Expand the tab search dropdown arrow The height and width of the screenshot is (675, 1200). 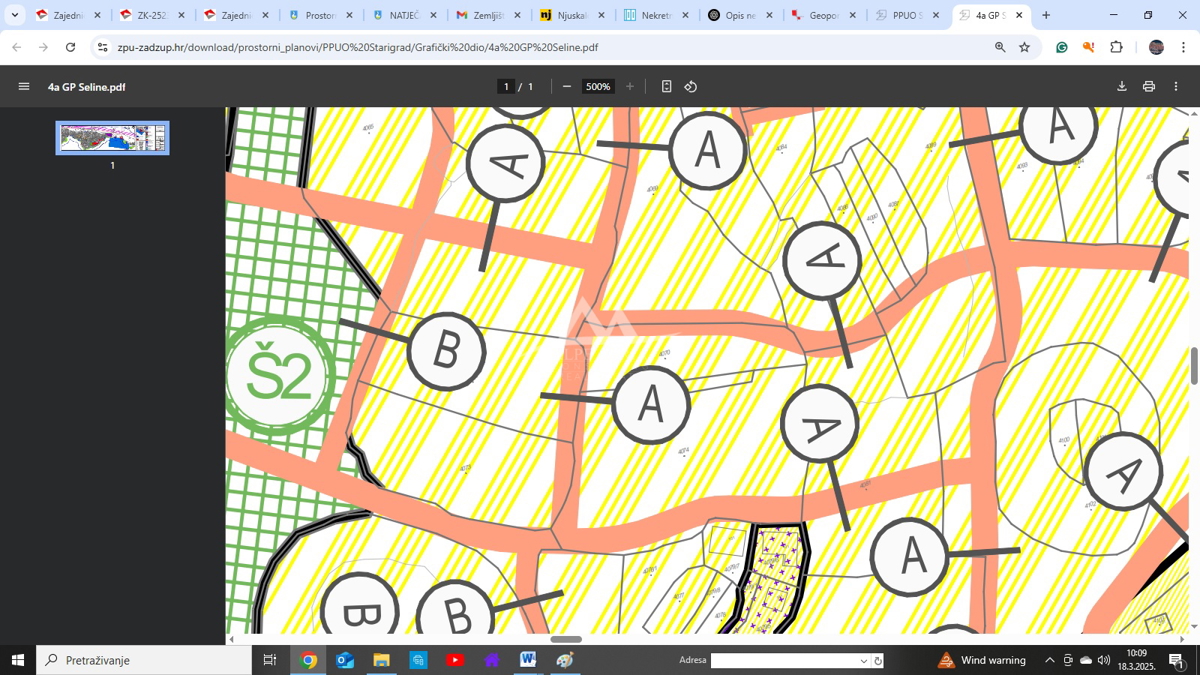[x=15, y=15]
